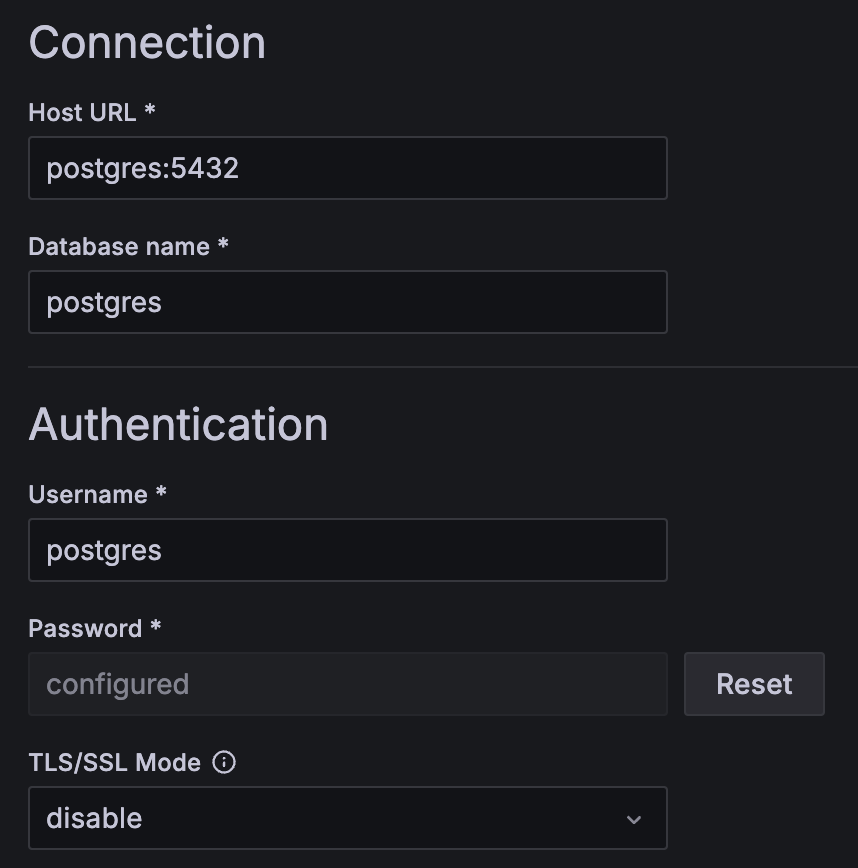Image resolution: width=858 pixels, height=868 pixels.
Task: Click the TLS/SSL Mode label
Action: pyautogui.click(x=114, y=763)
